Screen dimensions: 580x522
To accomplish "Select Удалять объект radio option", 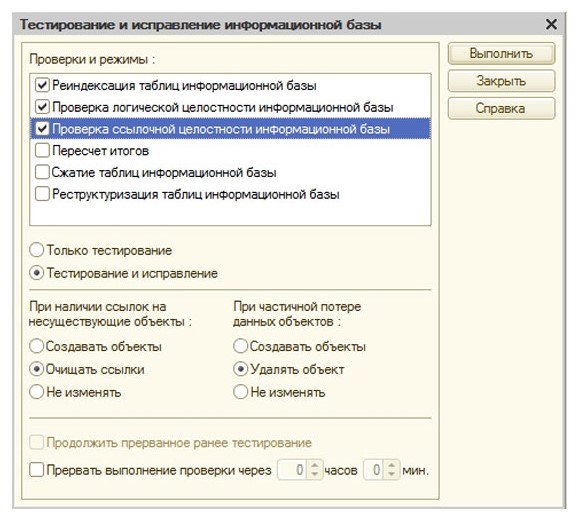I will click(240, 369).
